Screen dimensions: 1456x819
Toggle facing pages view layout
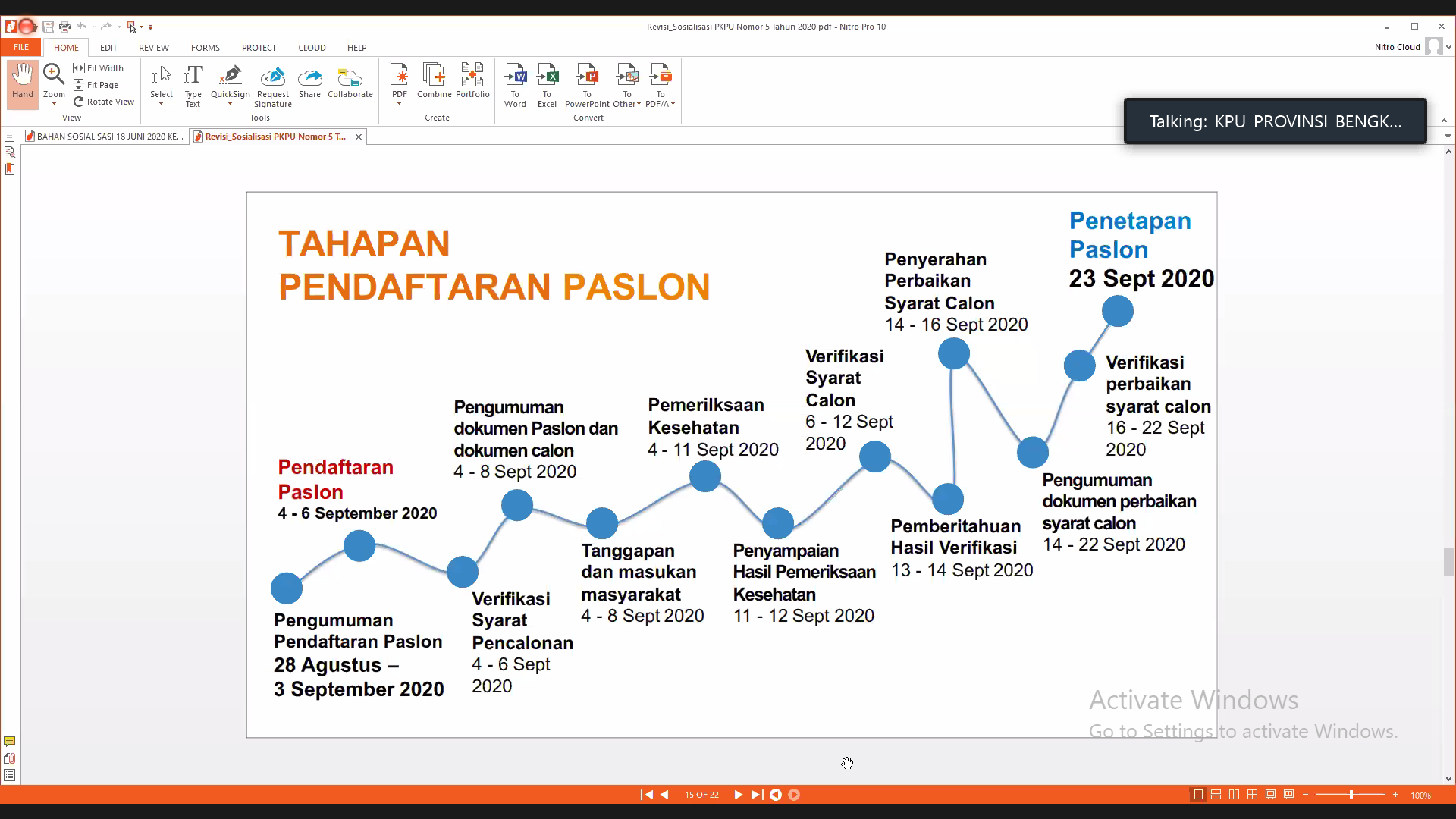1234,795
